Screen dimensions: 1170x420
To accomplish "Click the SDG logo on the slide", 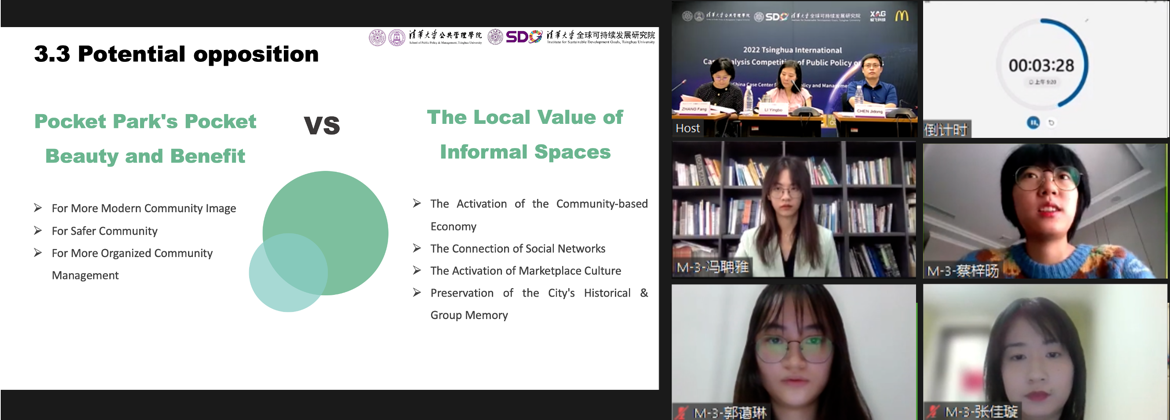I will point(523,37).
